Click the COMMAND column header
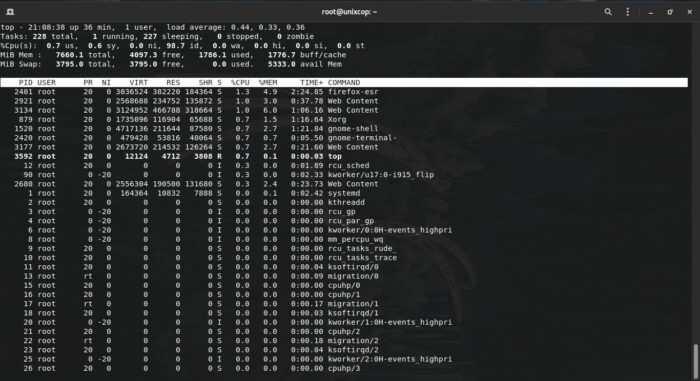The width and height of the screenshot is (700, 381). pos(344,83)
